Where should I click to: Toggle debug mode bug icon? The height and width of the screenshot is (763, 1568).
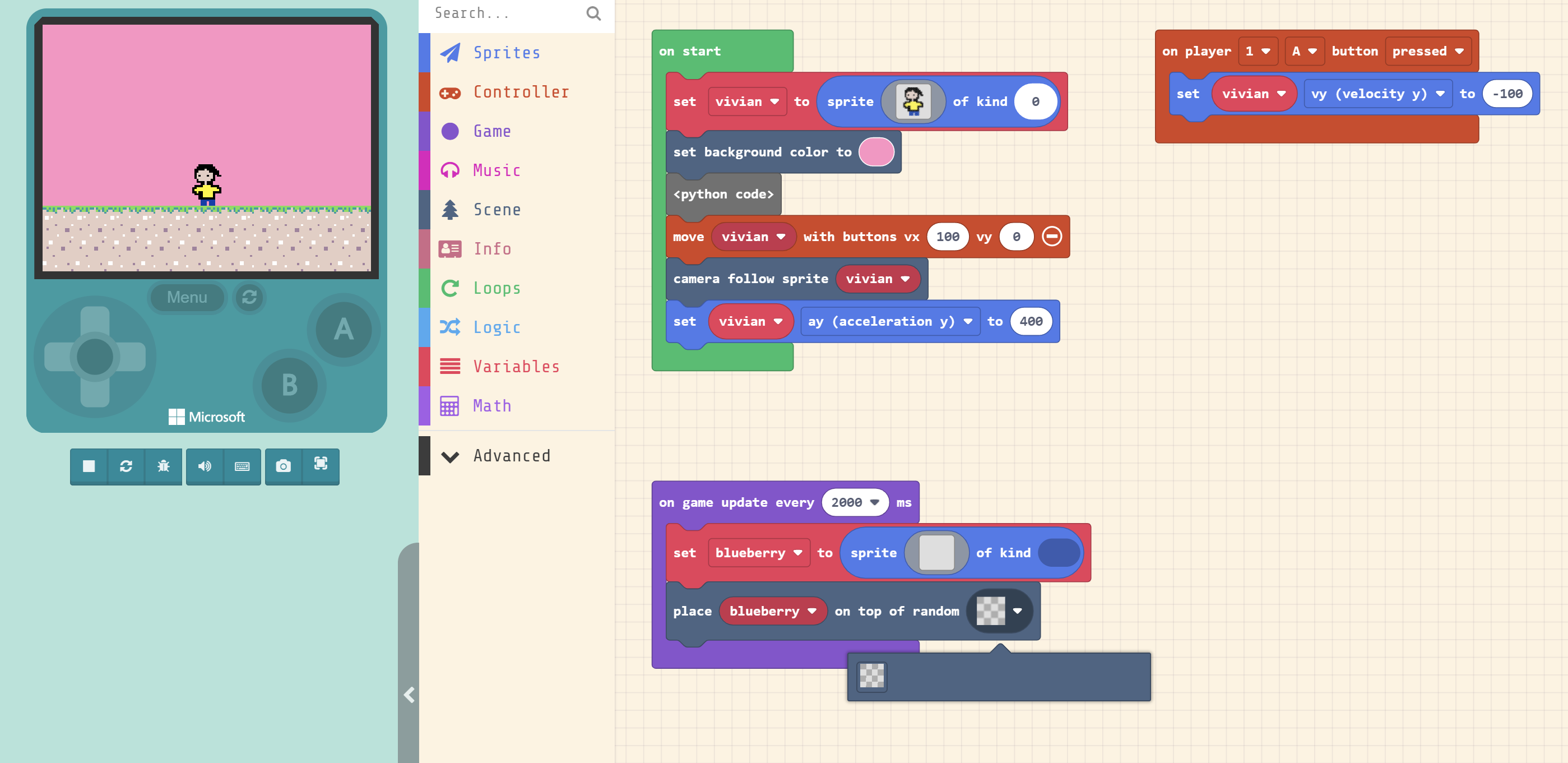tap(163, 466)
